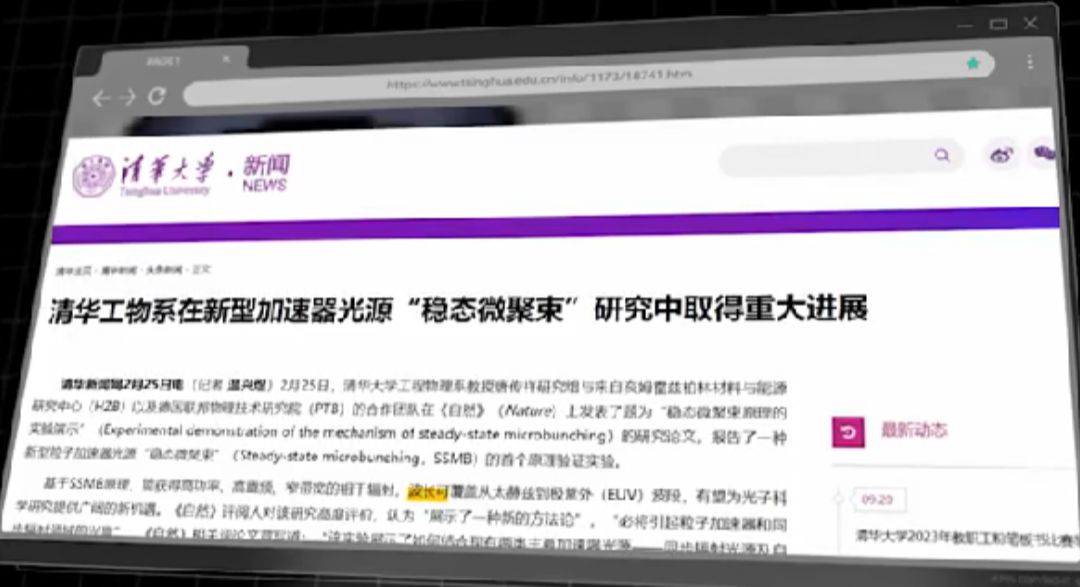Click the pink icon beside 最新动态
Screen dimensions: 1080x587
[848, 432]
